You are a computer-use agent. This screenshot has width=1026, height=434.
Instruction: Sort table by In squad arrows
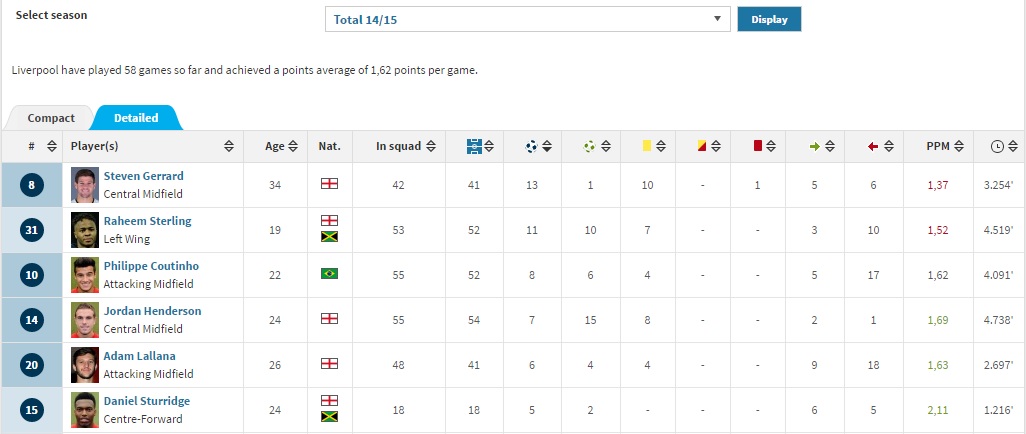pos(431,147)
